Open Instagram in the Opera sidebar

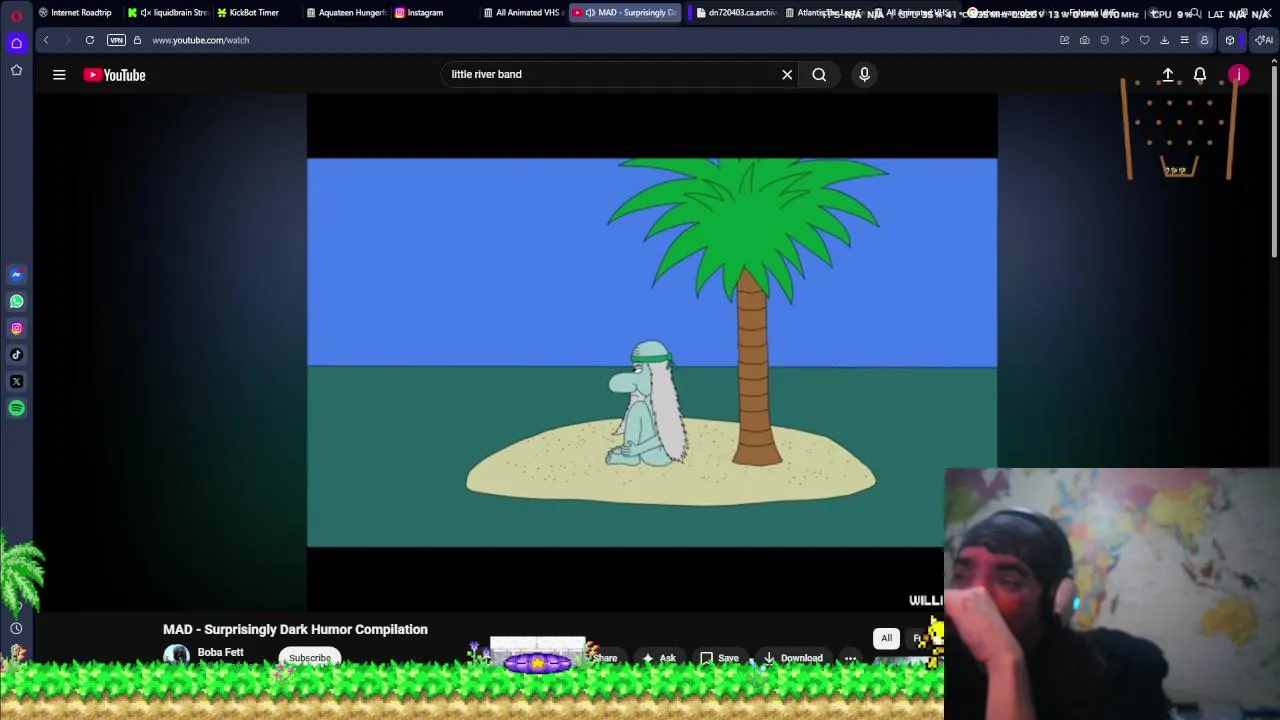[16, 328]
